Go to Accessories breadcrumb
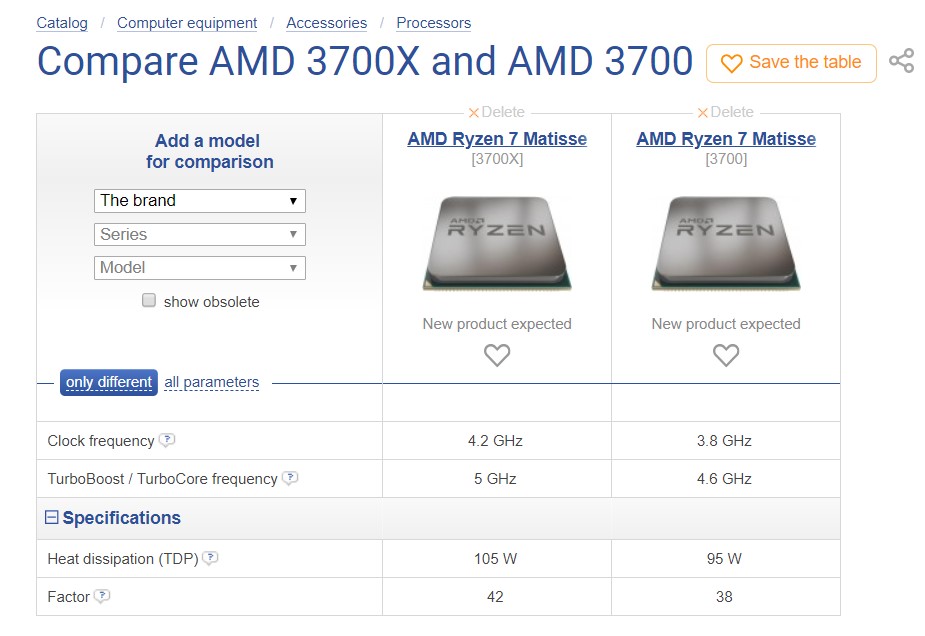The height and width of the screenshot is (636, 925). (x=326, y=23)
